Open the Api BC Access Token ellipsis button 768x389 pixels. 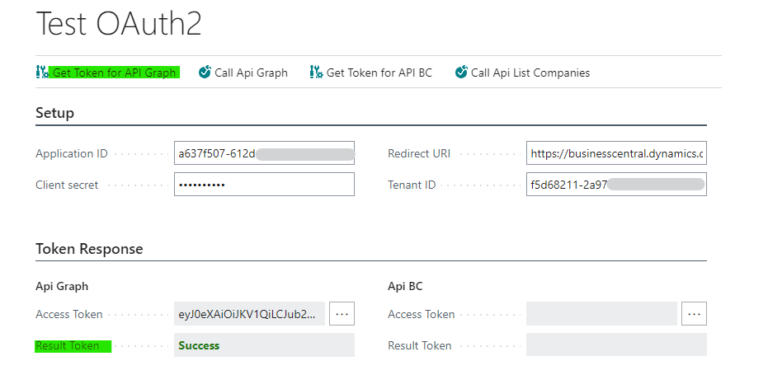coord(694,314)
